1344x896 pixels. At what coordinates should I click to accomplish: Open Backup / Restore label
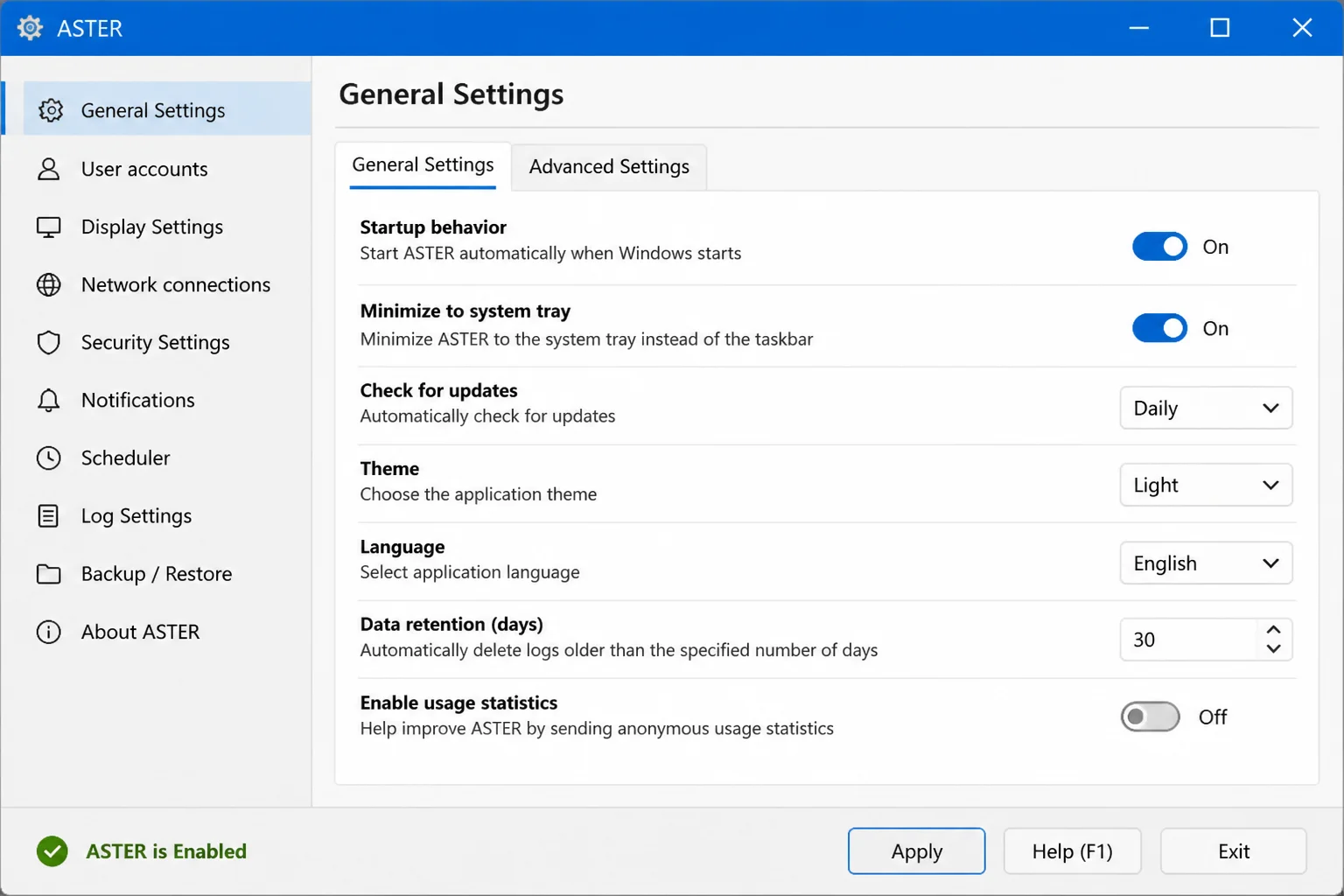tap(157, 574)
